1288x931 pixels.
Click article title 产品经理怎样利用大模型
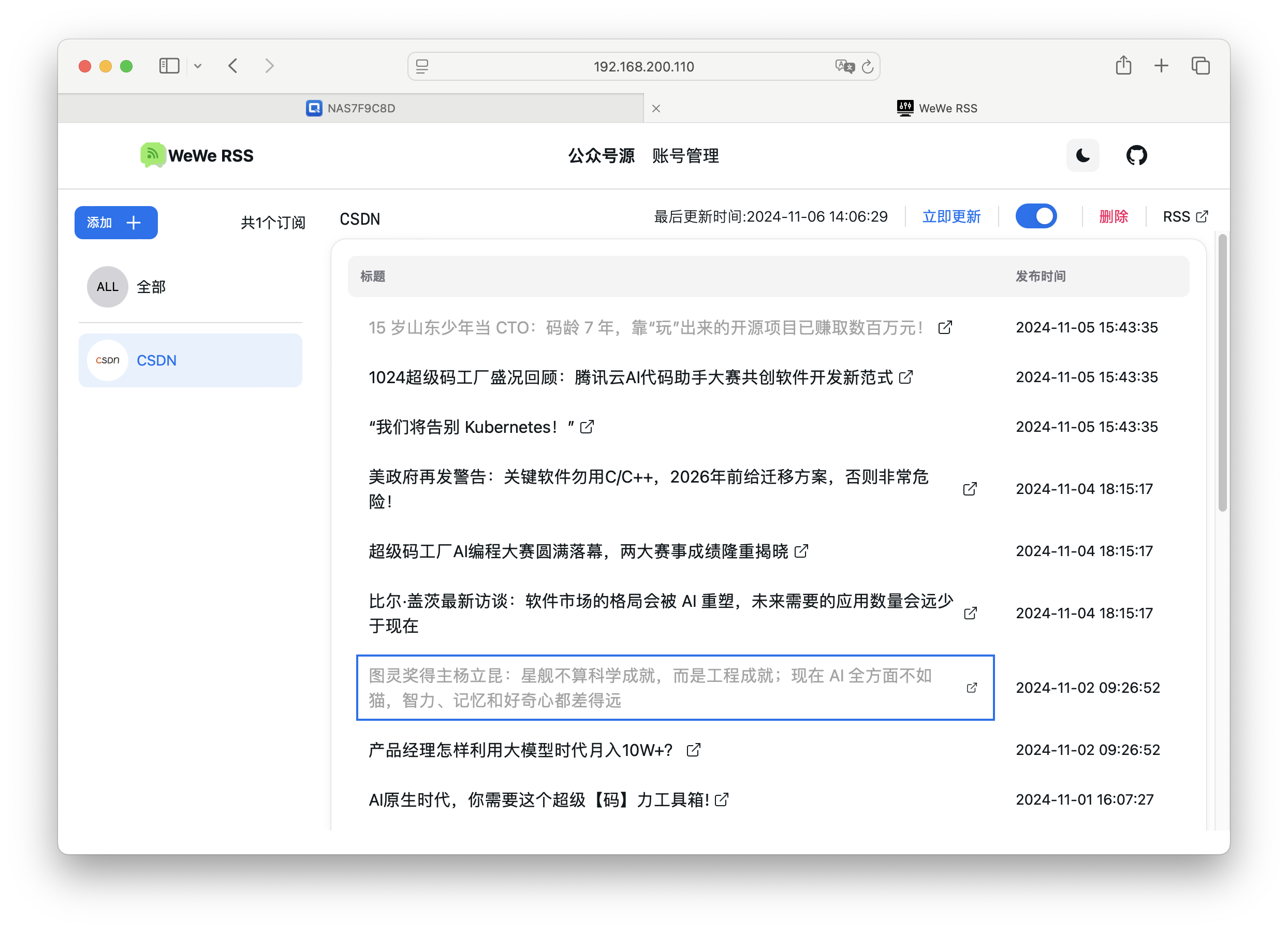click(520, 750)
